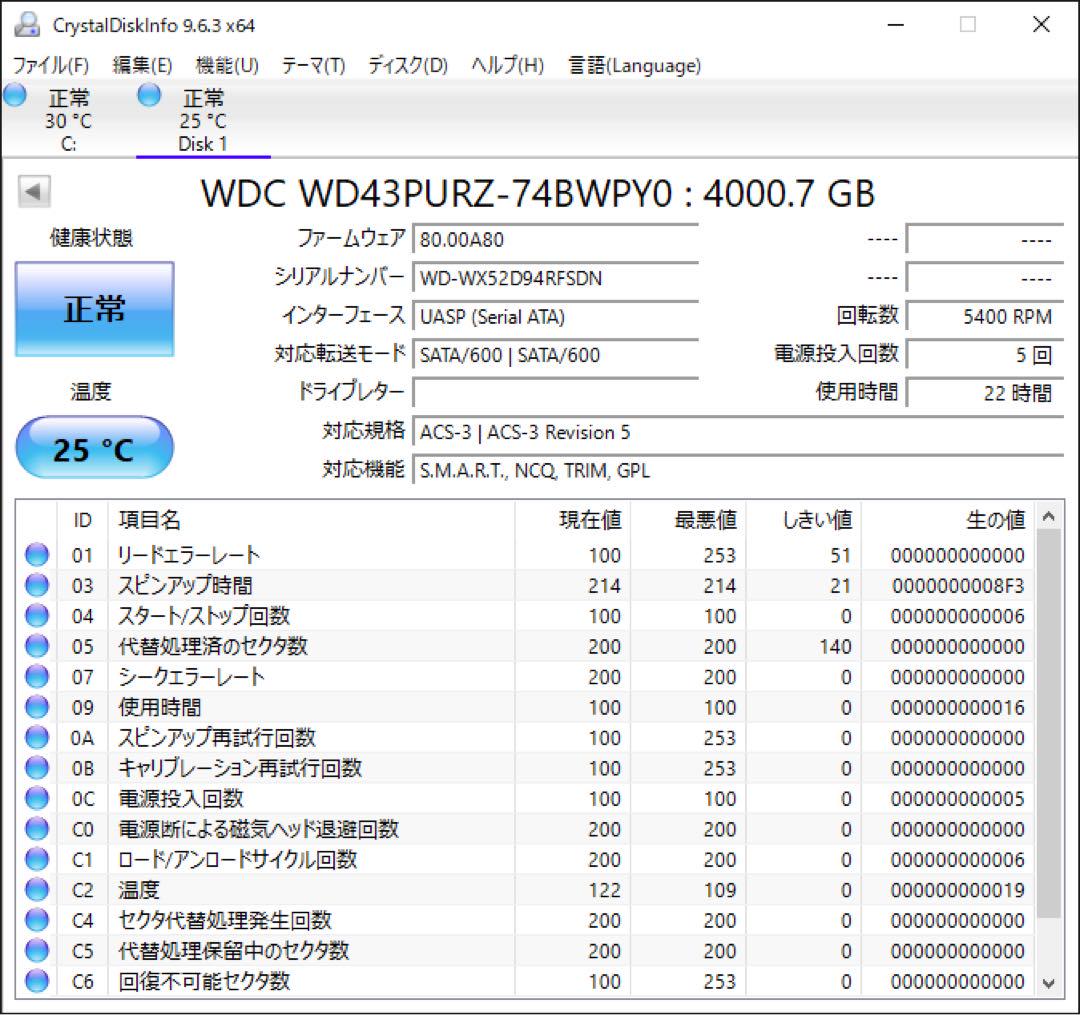Screen dimensions: 1080x1015
Task: Click the しきい値 column header
Action: tap(804, 520)
